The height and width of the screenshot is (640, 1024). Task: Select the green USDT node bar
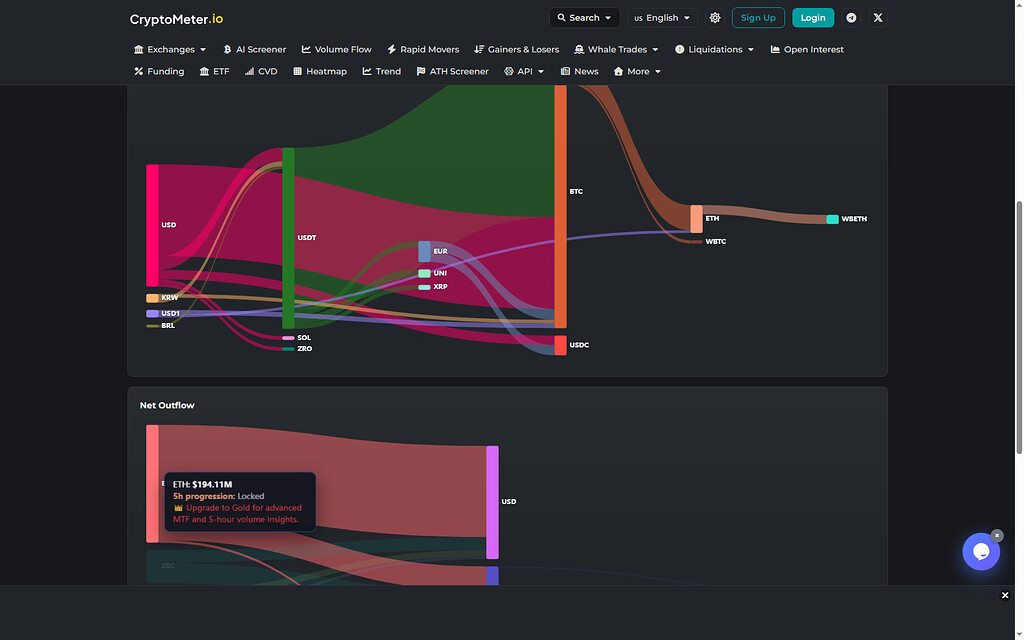click(x=288, y=238)
